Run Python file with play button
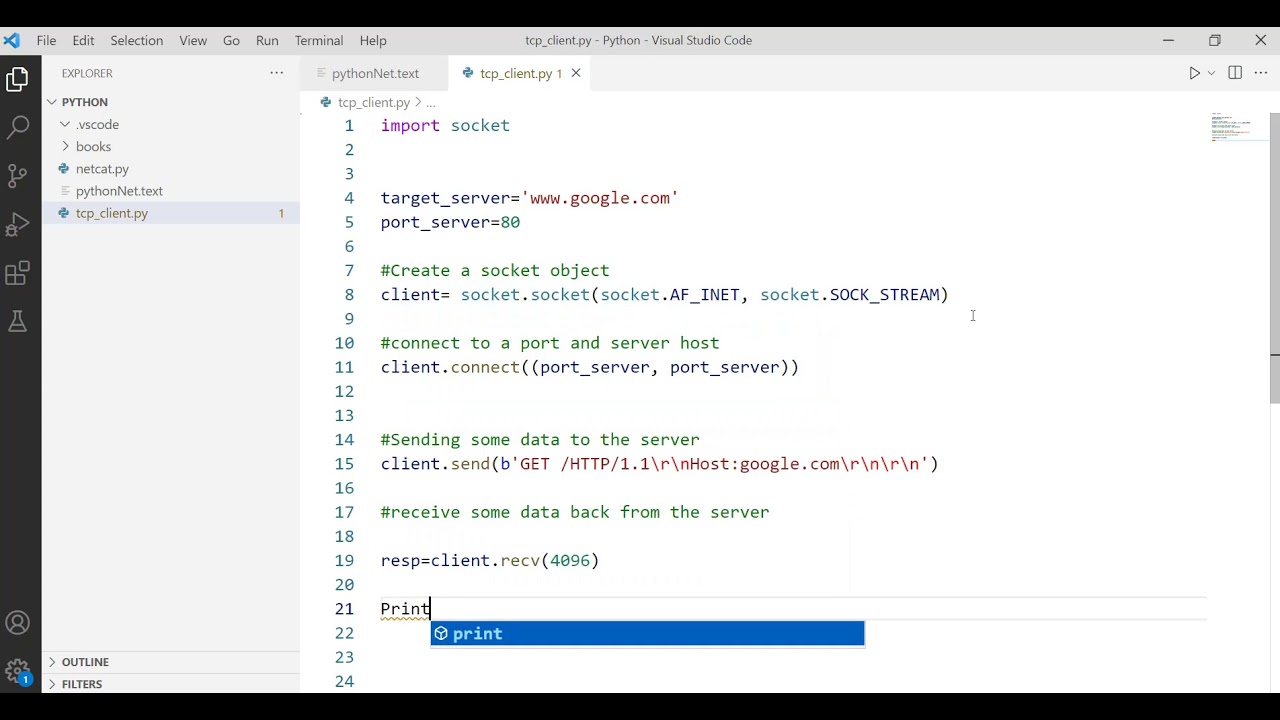 (1194, 73)
